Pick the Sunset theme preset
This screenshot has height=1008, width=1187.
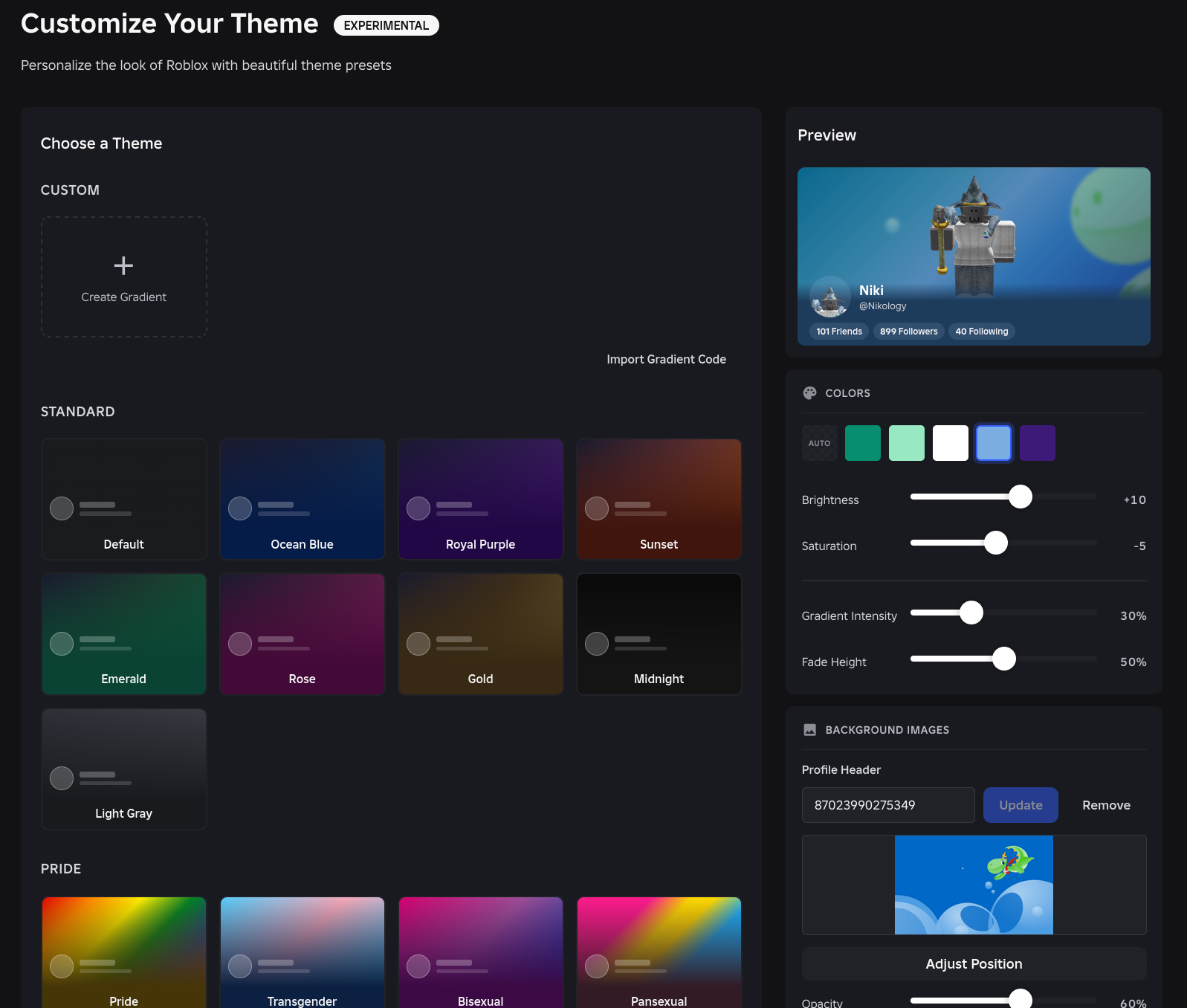pyautogui.click(x=659, y=499)
